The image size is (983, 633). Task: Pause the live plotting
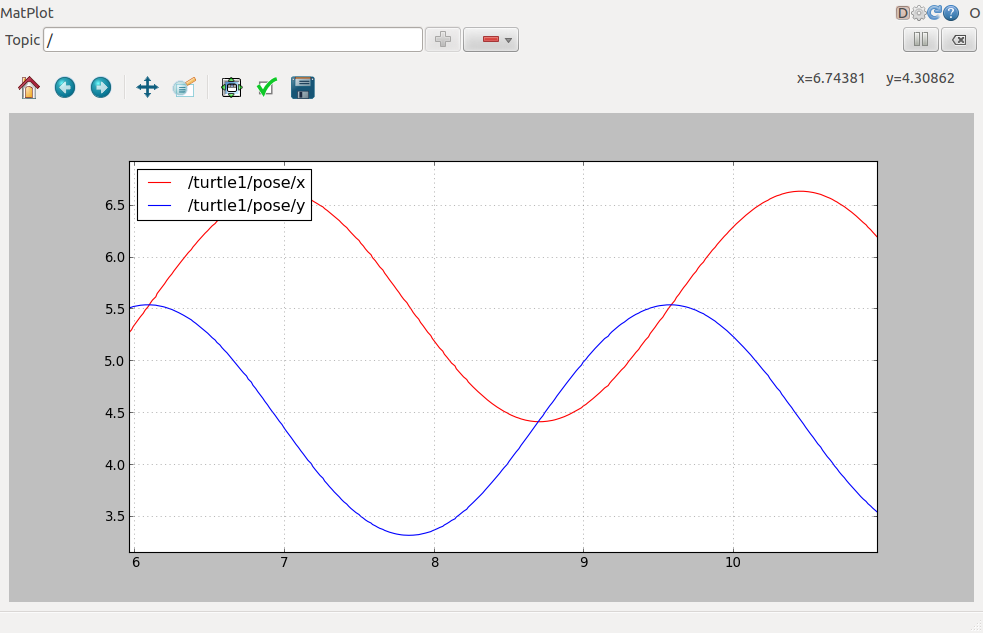tap(920, 39)
